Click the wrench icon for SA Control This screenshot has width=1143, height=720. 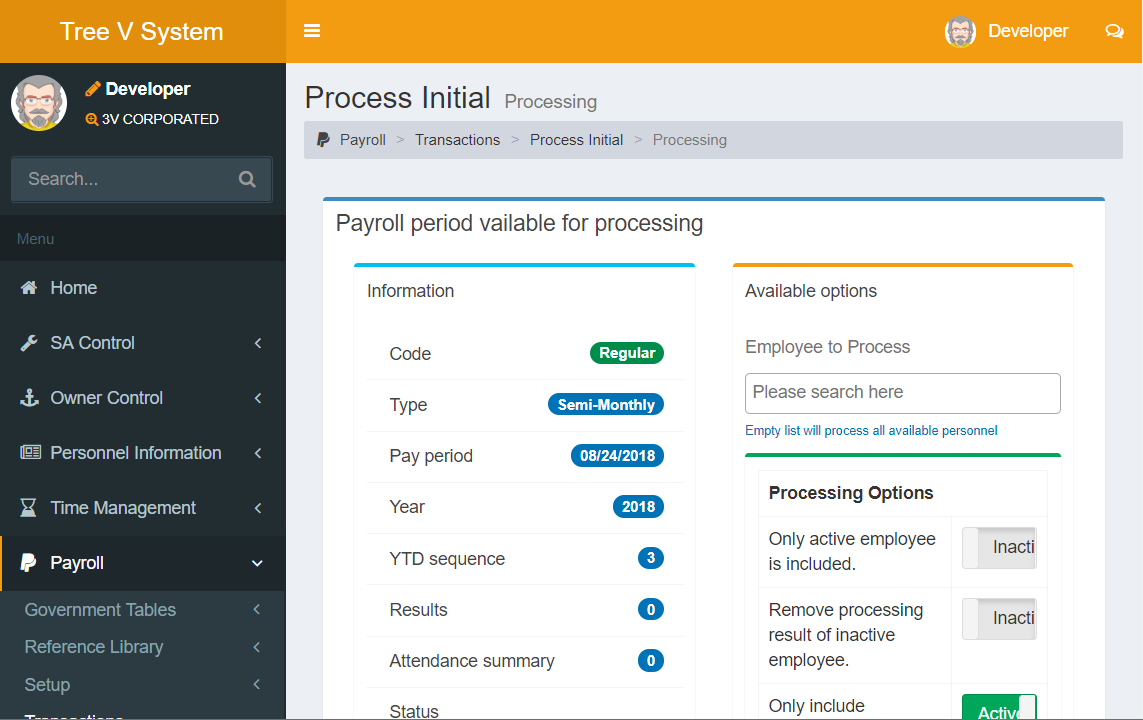coord(30,343)
